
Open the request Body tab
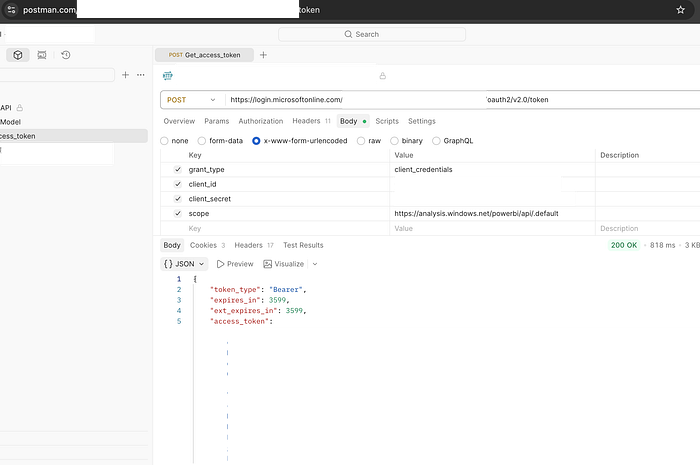pos(353,121)
